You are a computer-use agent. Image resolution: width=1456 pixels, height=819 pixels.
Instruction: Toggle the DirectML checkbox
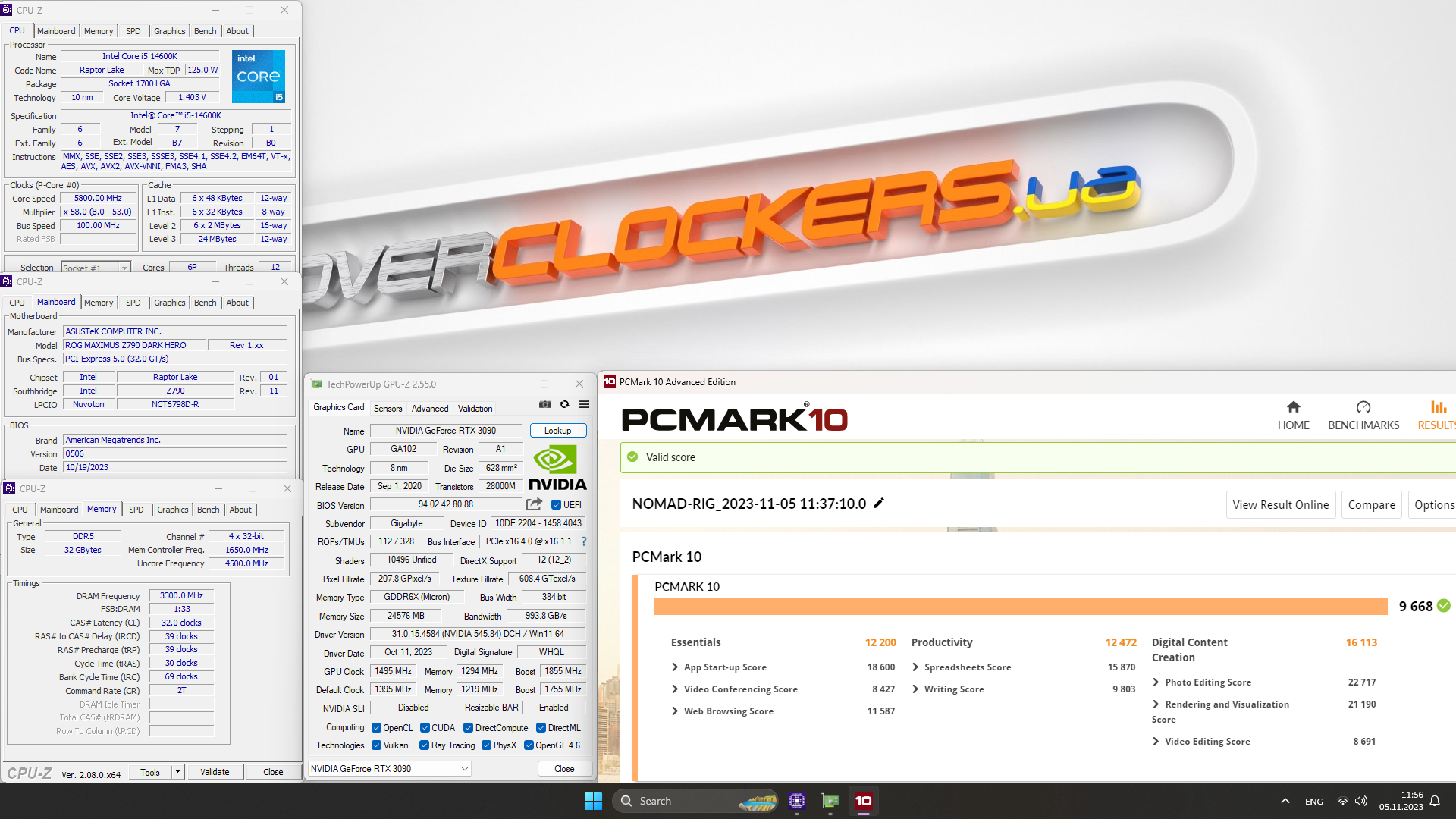[x=541, y=728]
